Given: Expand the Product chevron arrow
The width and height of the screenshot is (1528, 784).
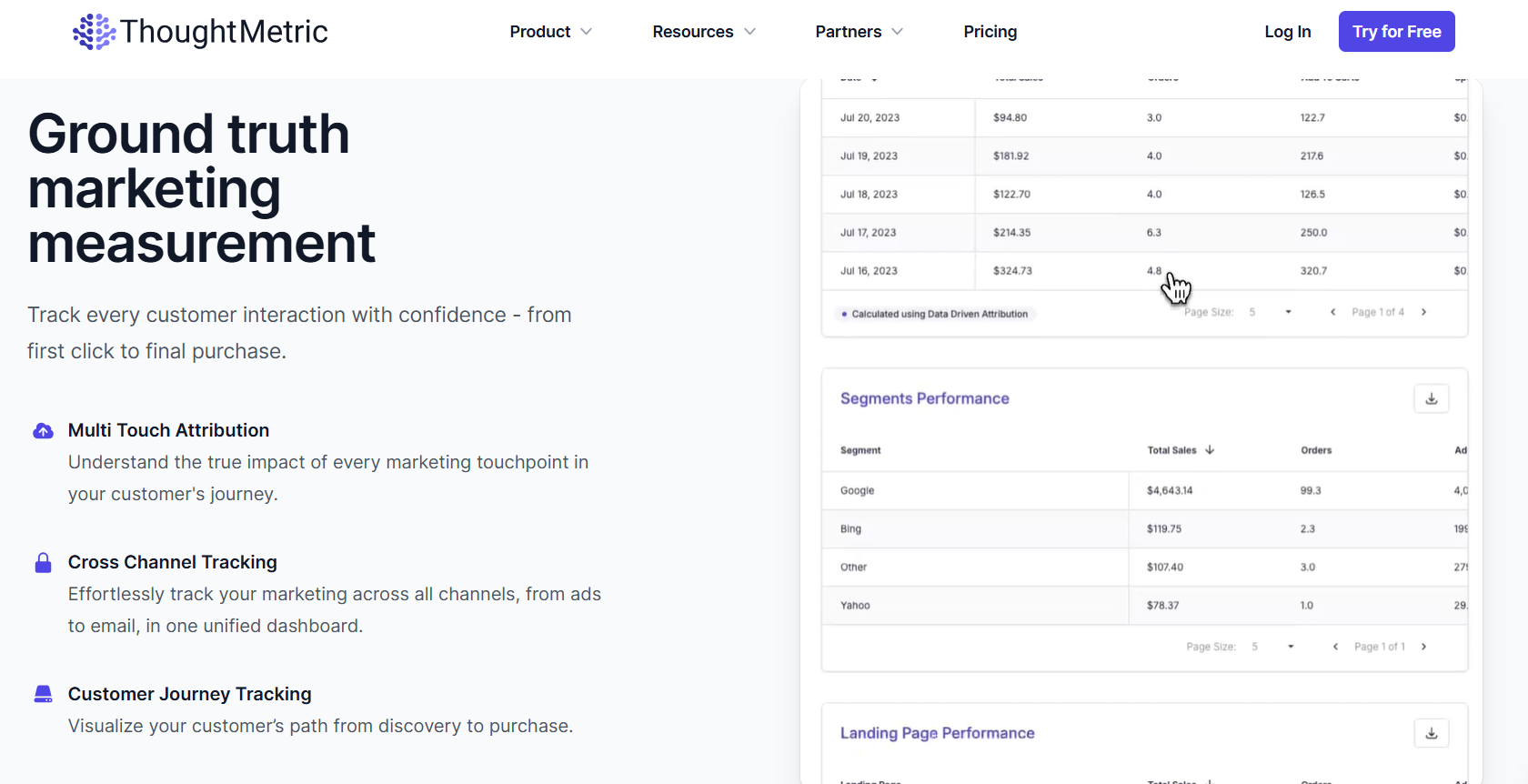Looking at the screenshot, I should tap(587, 32).
